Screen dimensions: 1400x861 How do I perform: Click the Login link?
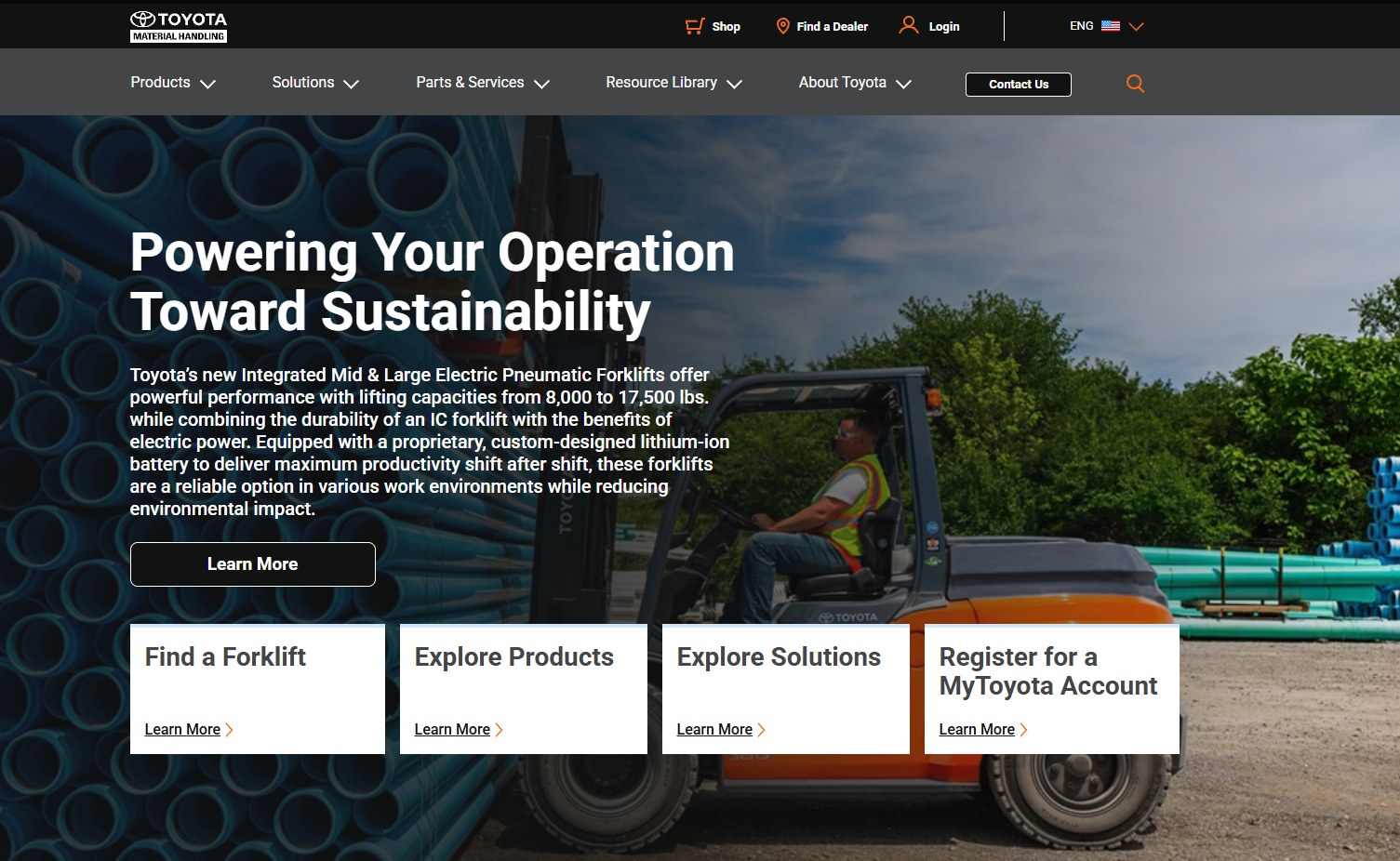coord(944,27)
